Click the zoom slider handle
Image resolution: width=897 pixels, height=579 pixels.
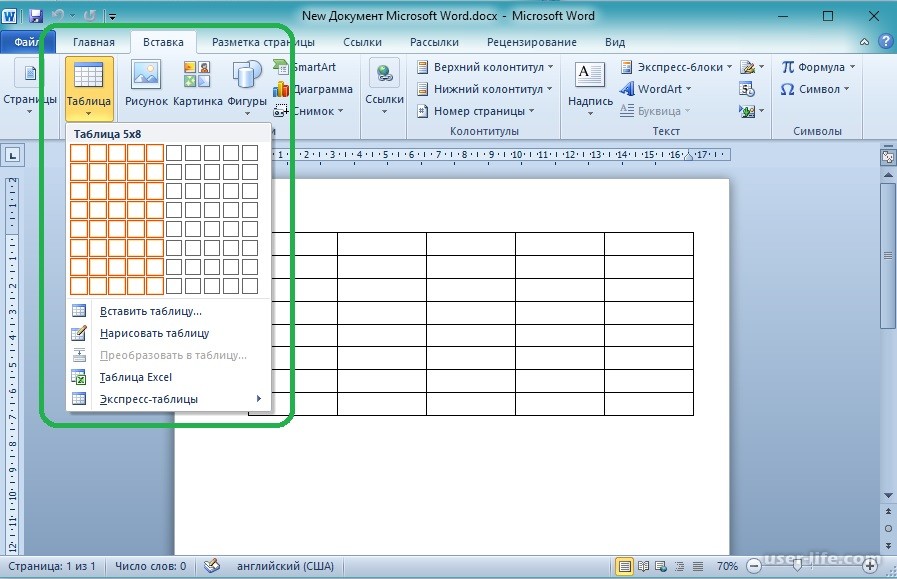[x=797, y=566]
